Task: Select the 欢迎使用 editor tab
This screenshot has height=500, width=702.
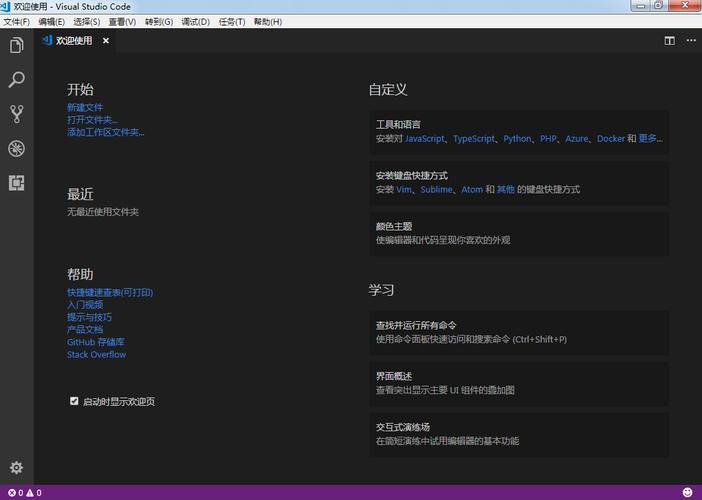Action: 74,41
